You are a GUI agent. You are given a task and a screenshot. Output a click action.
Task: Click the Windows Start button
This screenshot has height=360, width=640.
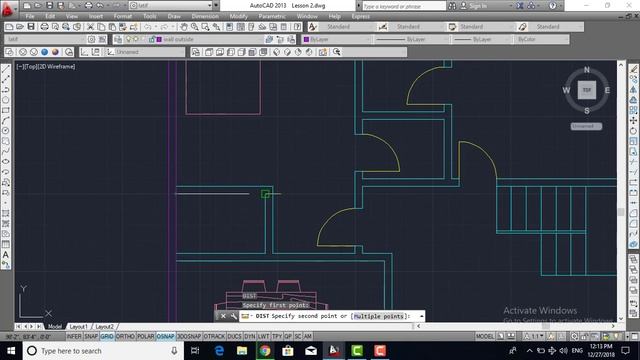11,351
